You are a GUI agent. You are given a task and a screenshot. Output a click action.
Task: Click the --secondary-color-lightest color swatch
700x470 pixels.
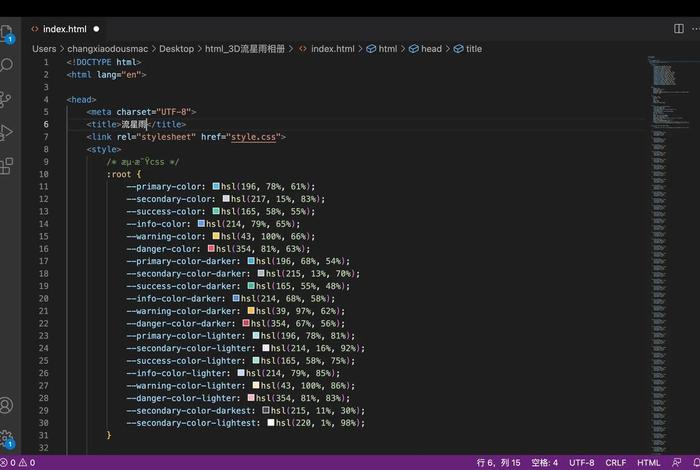271,422
